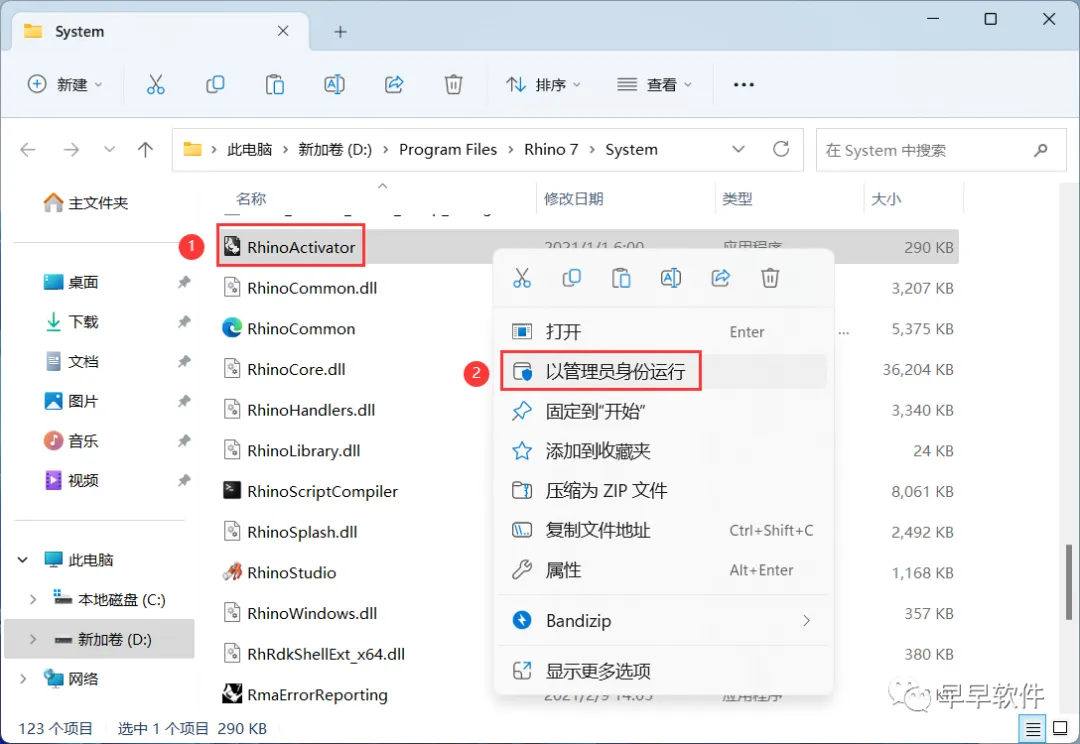The width and height of the screenshot is (1080, 744).
Task: Choose 复制文件地址 in the context menu
Action: 664,530
